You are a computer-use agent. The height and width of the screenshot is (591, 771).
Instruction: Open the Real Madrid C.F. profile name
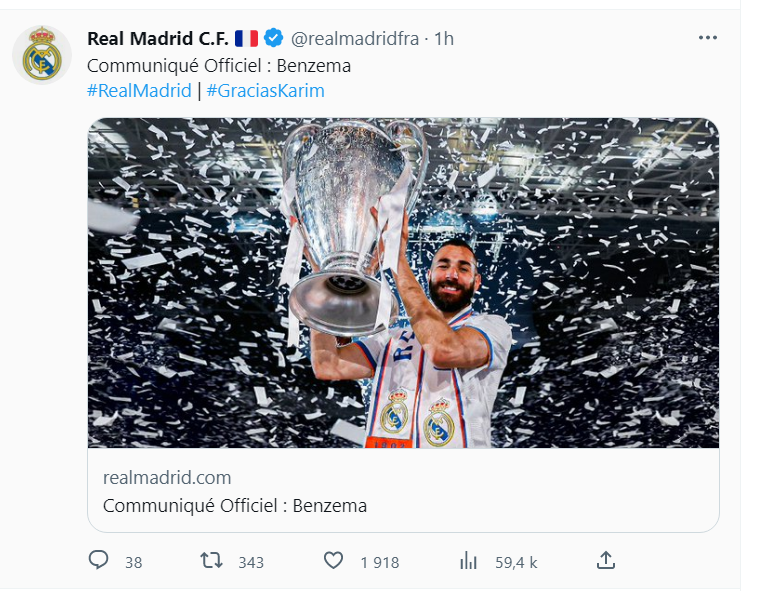coord(158,39)
